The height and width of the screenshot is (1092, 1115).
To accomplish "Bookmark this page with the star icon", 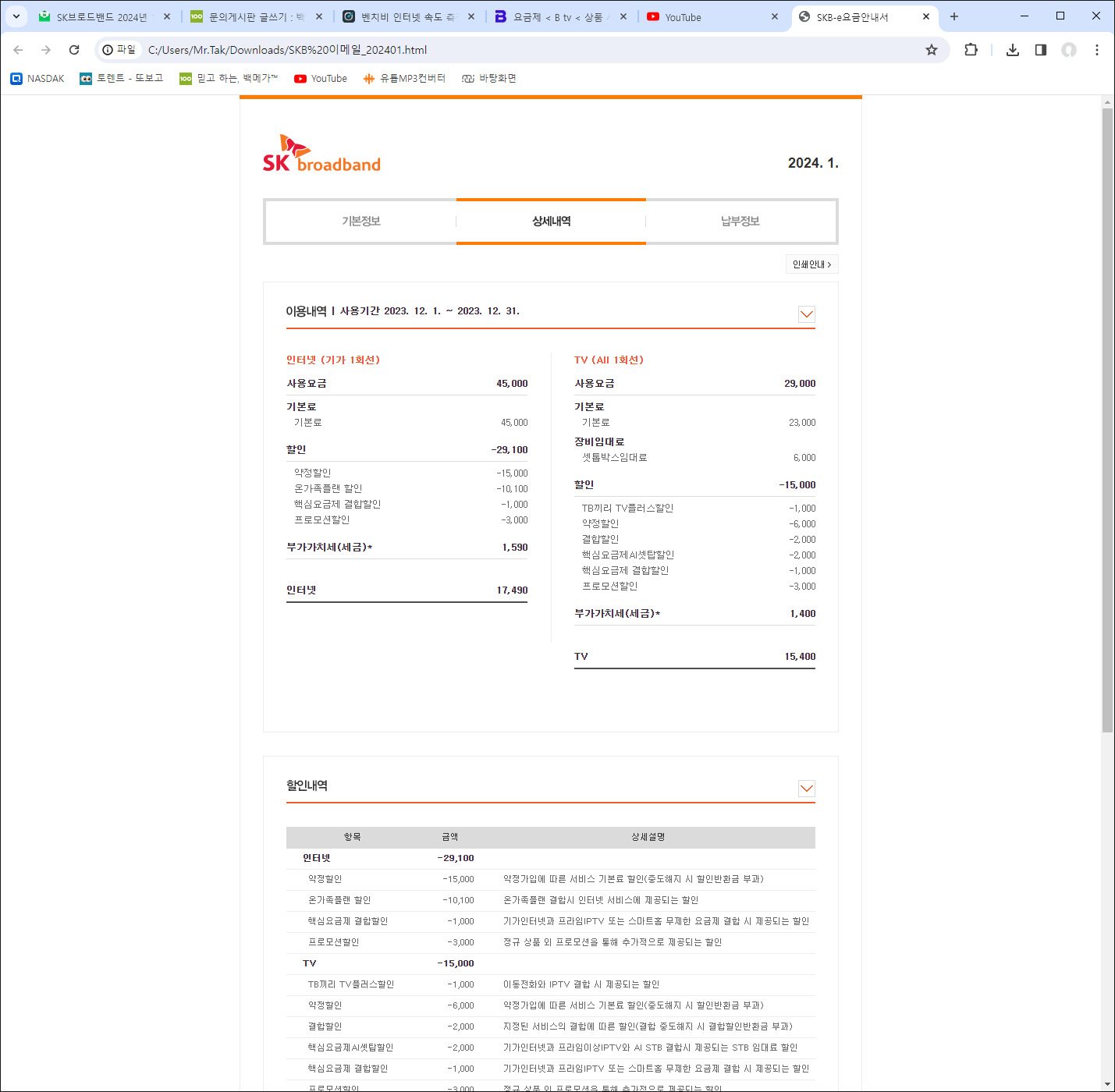I will (x=931, y=50).
